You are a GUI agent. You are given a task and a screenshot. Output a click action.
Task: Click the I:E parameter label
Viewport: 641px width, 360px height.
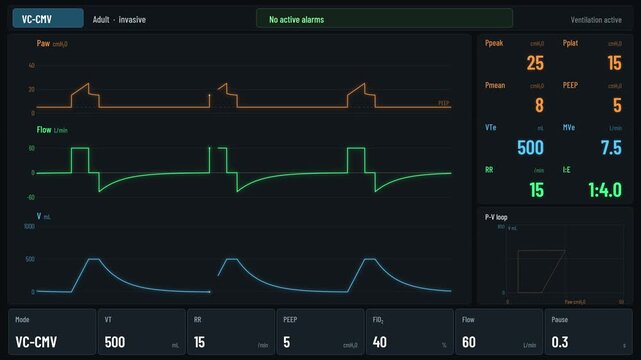[567, 170]
